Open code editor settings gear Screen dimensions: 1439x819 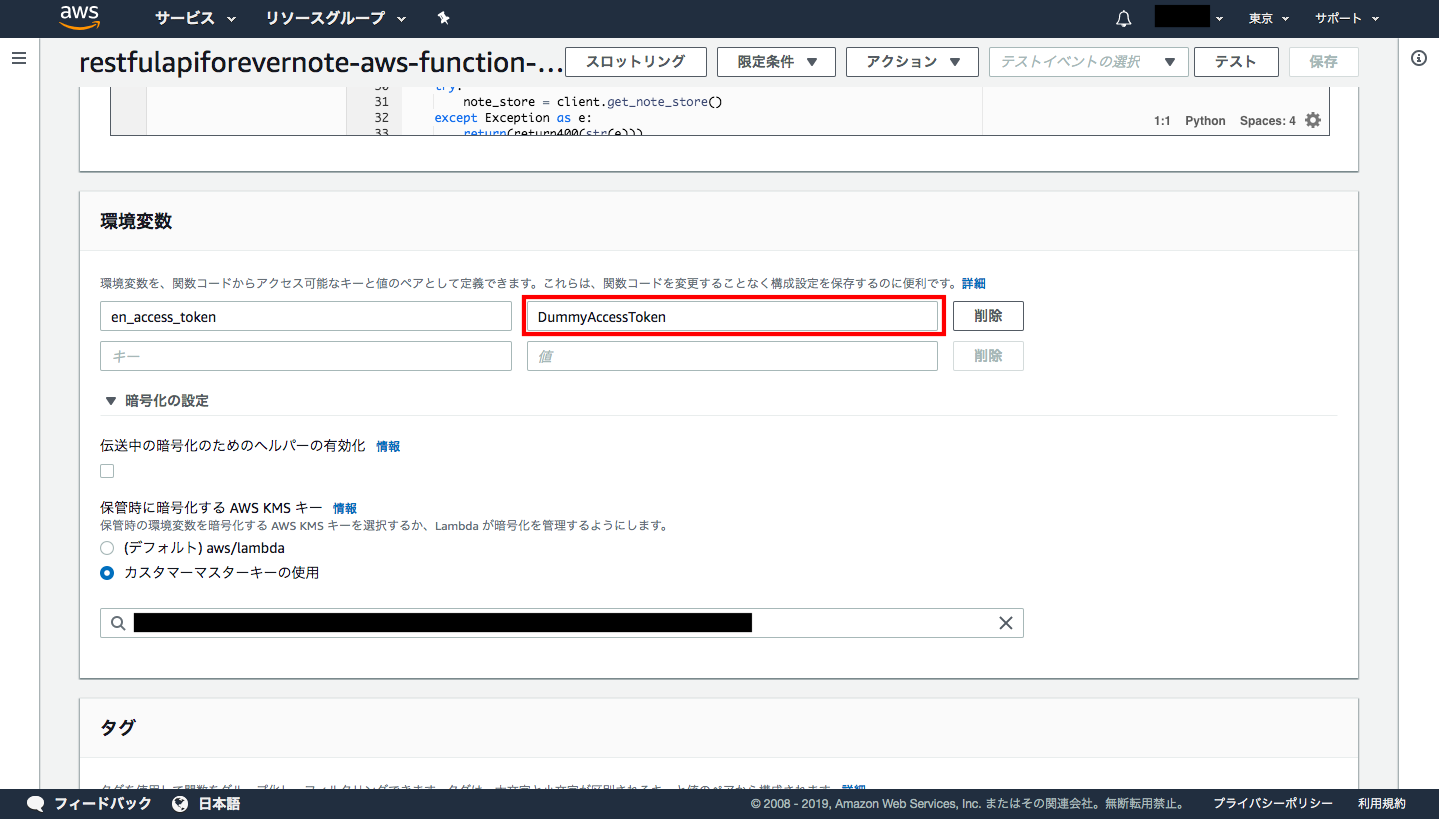(x=1313, y=120)
